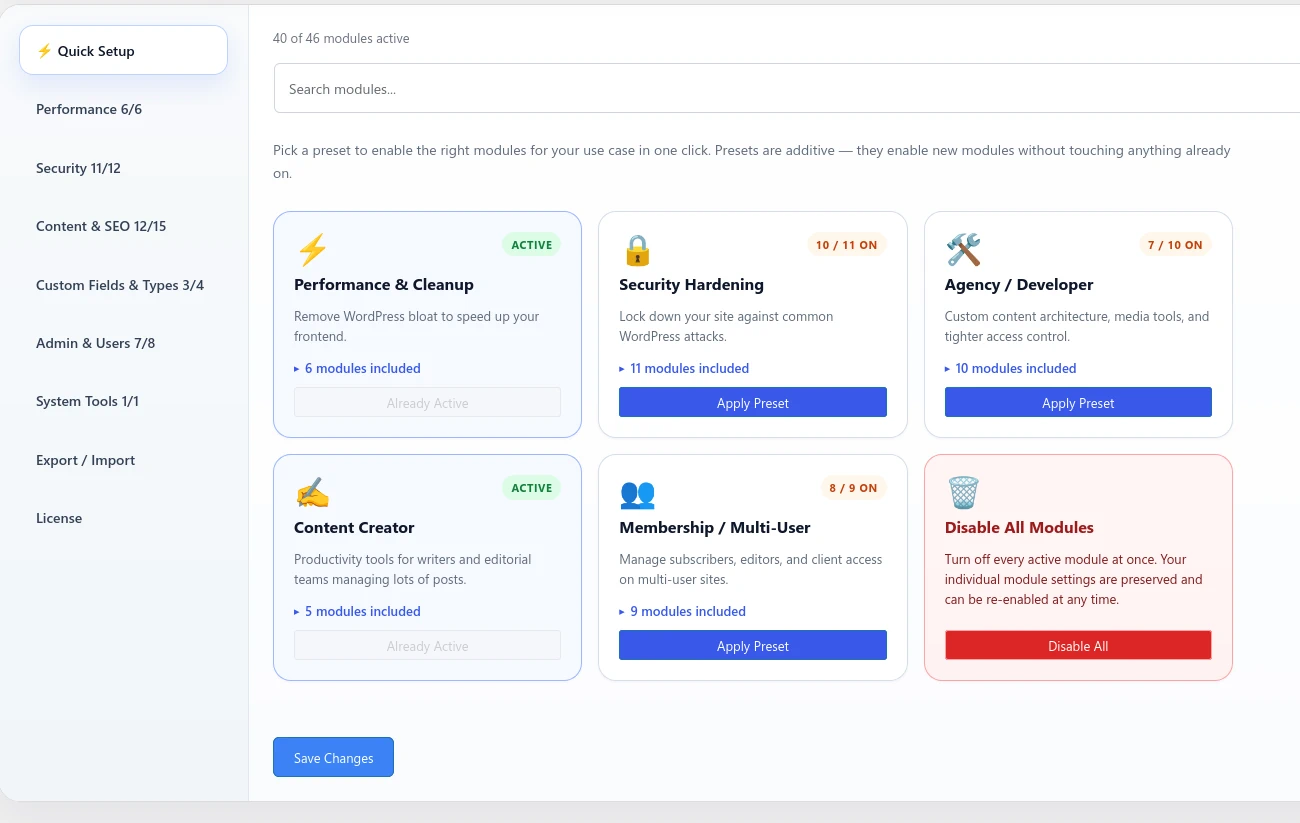Expand the 9 modules included list
Viewport: 1300px width, 823px height.
click(682, 611)
